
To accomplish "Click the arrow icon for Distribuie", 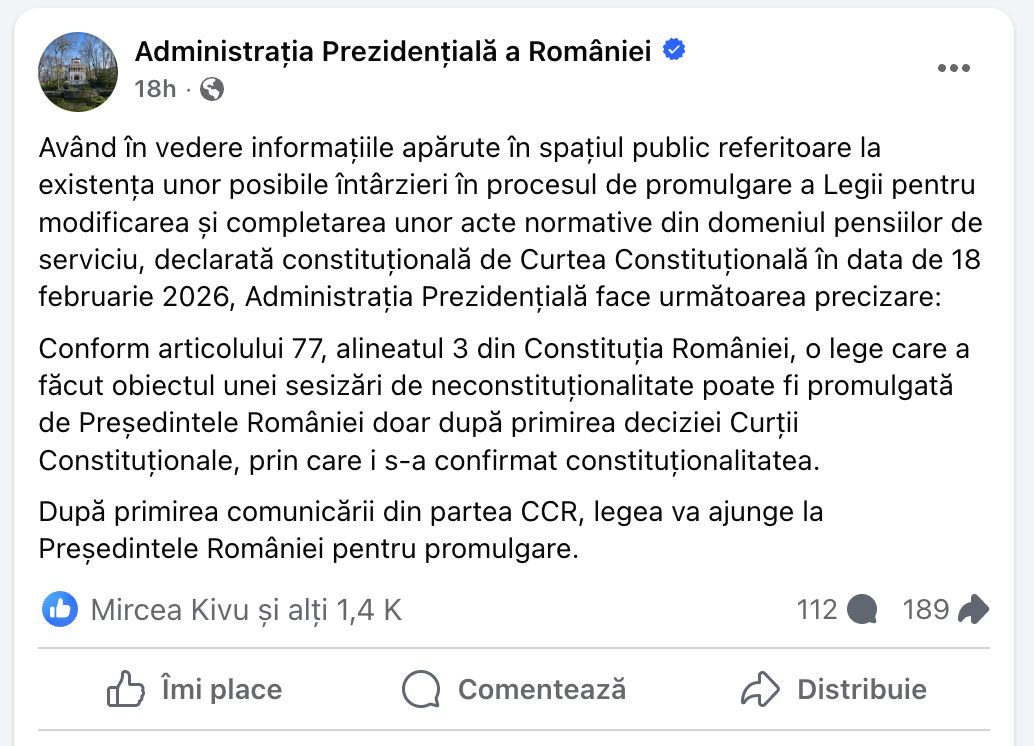I will 760,689.
